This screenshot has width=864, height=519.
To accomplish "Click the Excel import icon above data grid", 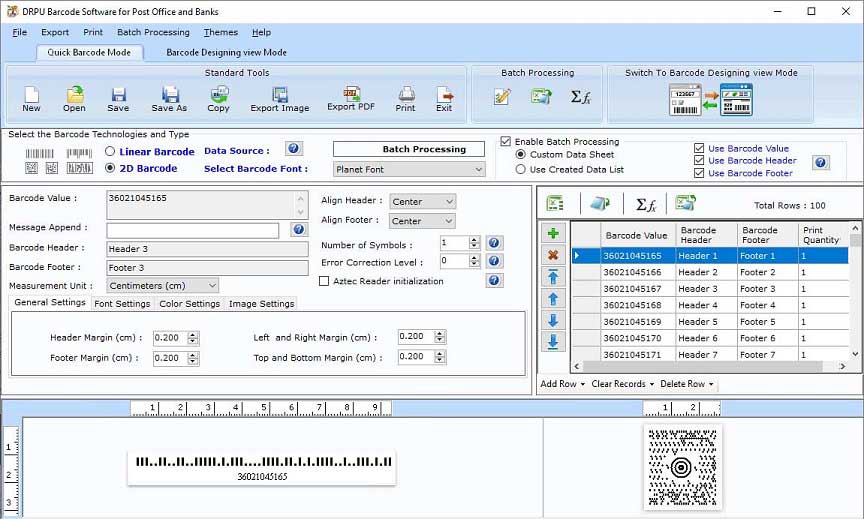I will [555, 204].
